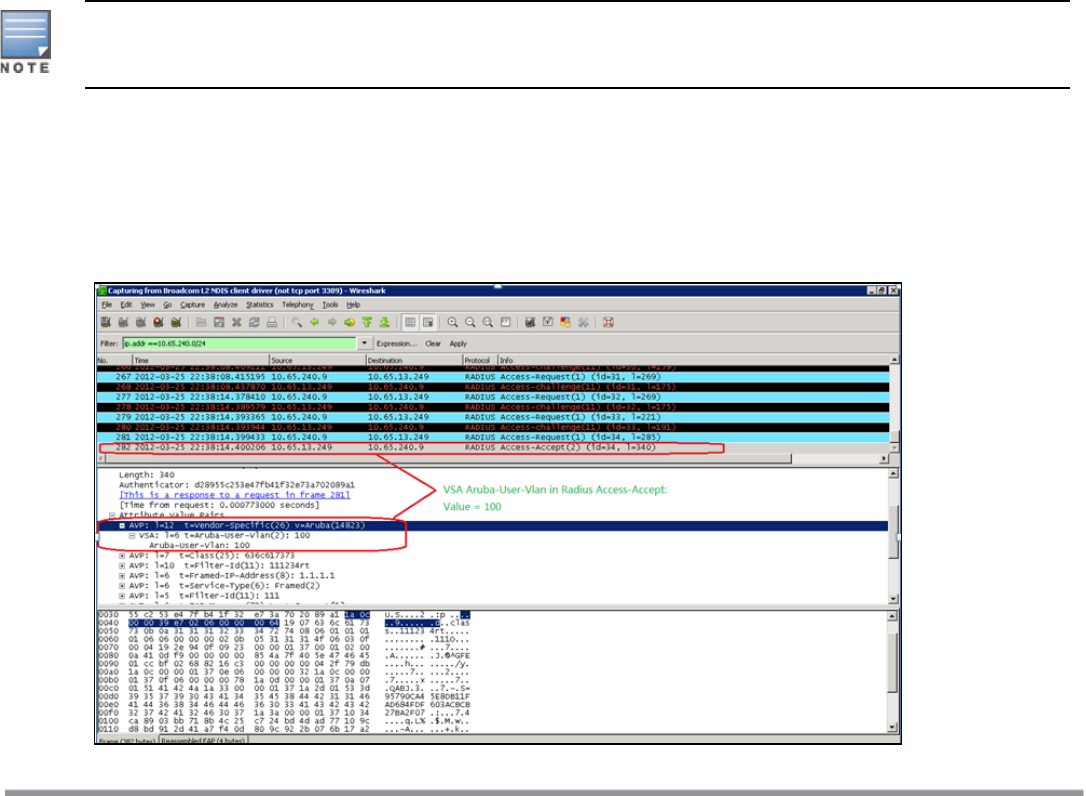The image size is (1086, 796).
Task: Open the Capture menu
Action: [x=193, y=305]
